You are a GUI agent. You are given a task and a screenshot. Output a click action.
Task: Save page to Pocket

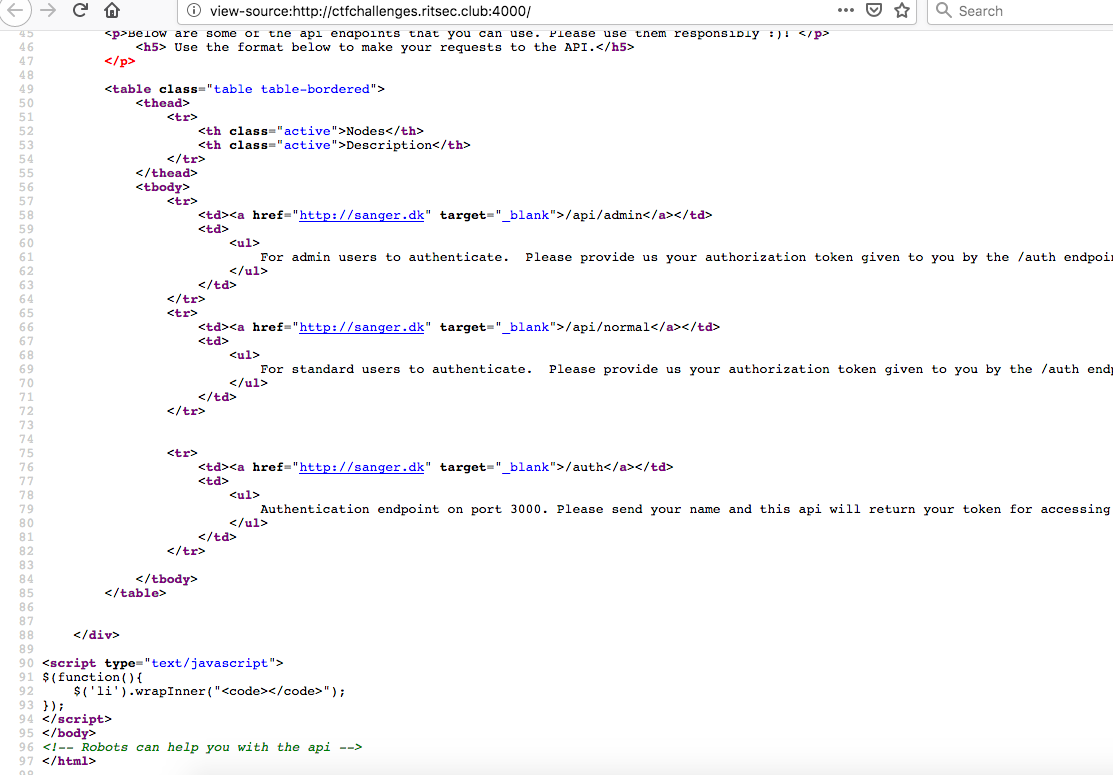[x=873, y=11]
